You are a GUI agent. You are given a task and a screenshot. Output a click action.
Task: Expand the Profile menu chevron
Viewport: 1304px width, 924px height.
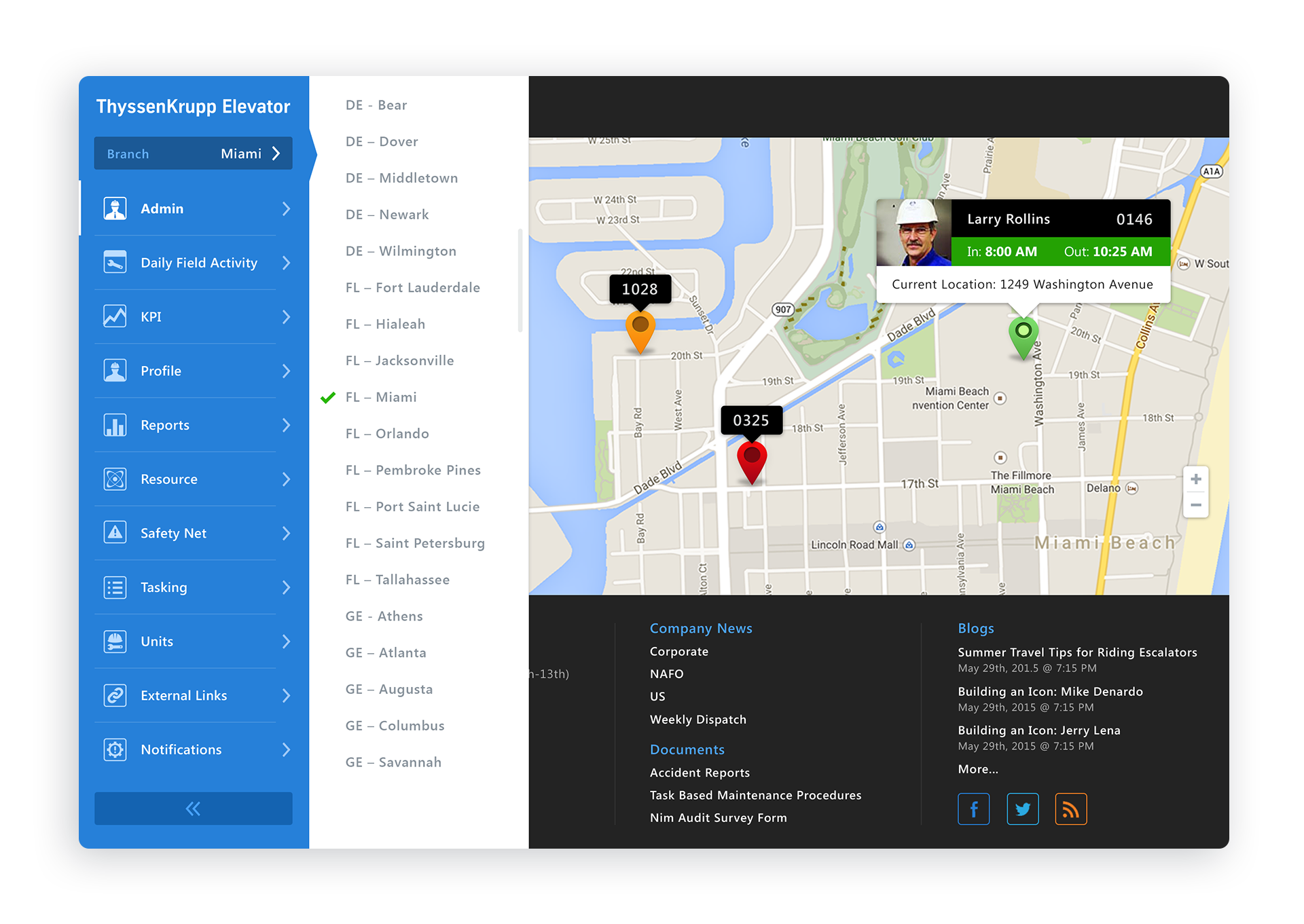click(x=286, y=371)
